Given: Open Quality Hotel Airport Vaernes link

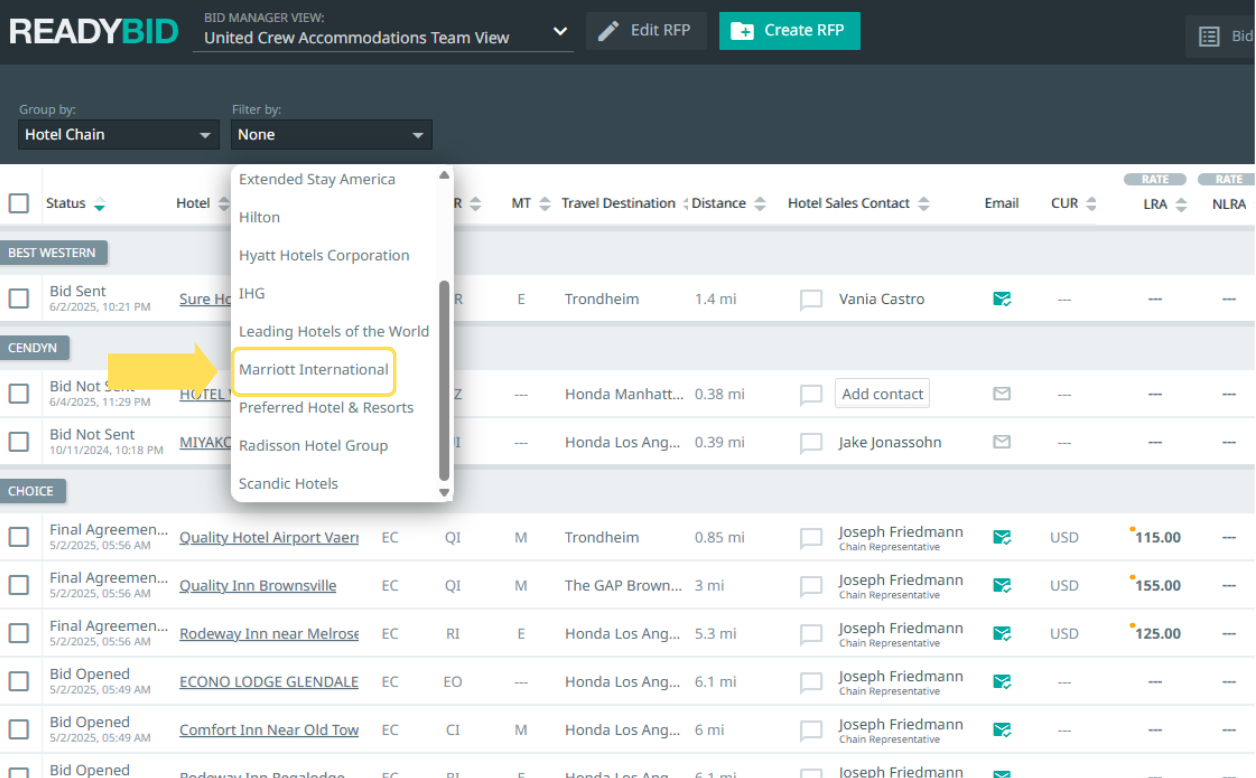Looking at the screenshot, I should [269, 538].
